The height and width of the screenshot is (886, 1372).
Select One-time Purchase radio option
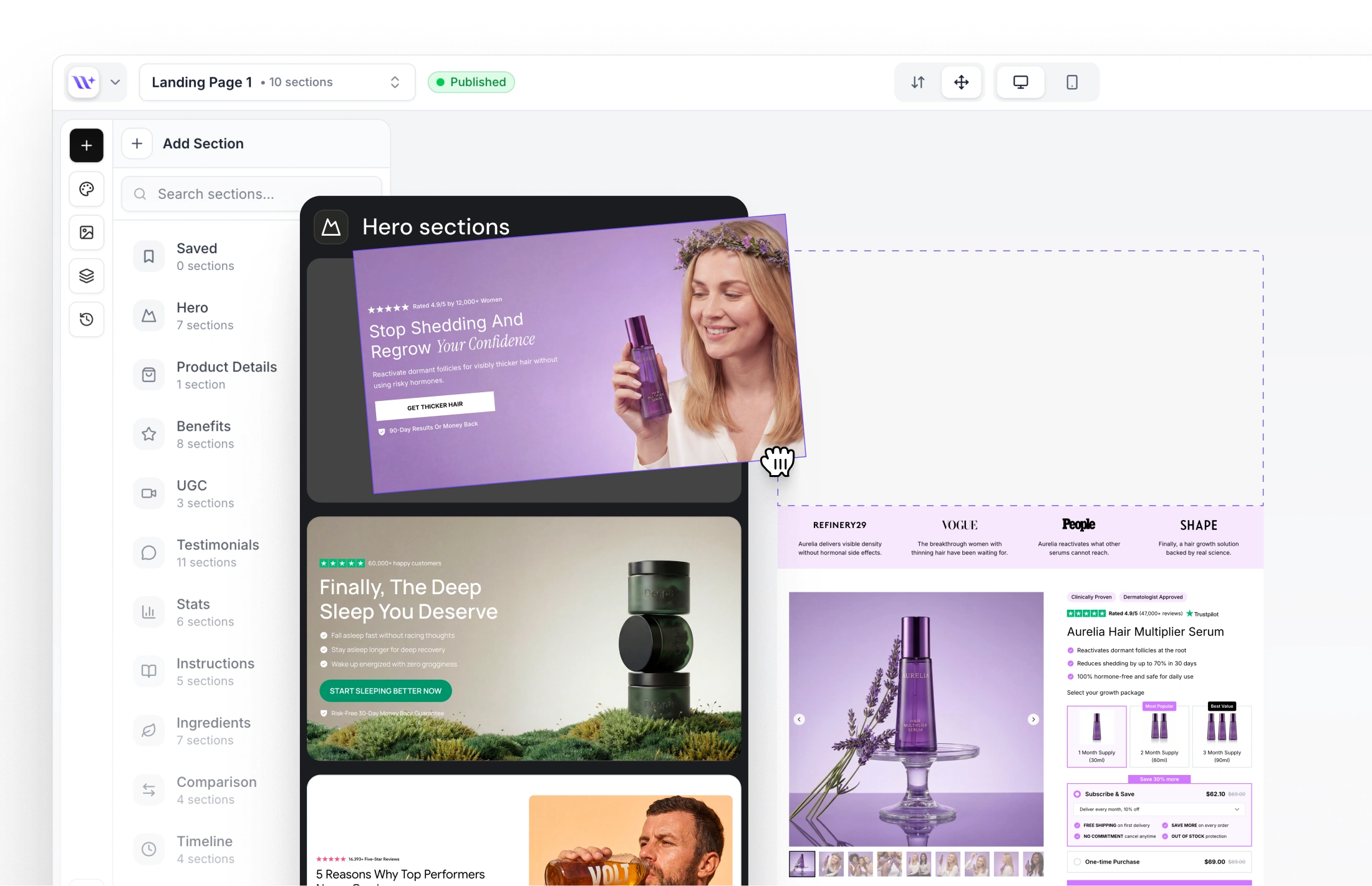tap(1077, 862)
